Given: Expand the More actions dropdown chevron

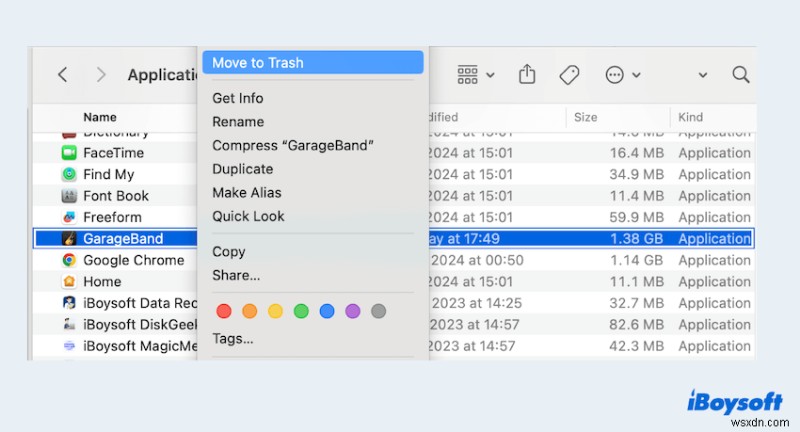Looking at the screenshot, I should pos(636,75).
